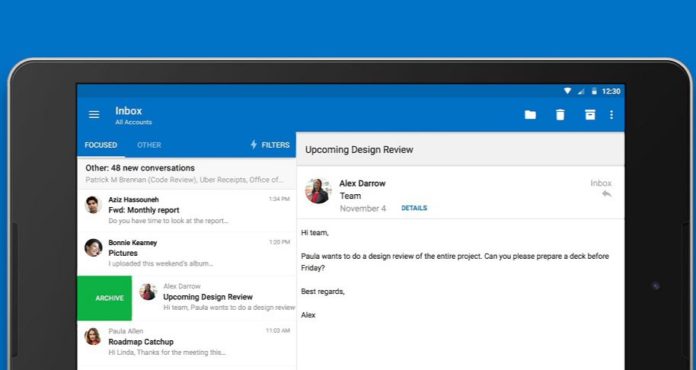The image size is (696, 370).
Task: Click the Team recipient label
Action: [x=350, y=196]
